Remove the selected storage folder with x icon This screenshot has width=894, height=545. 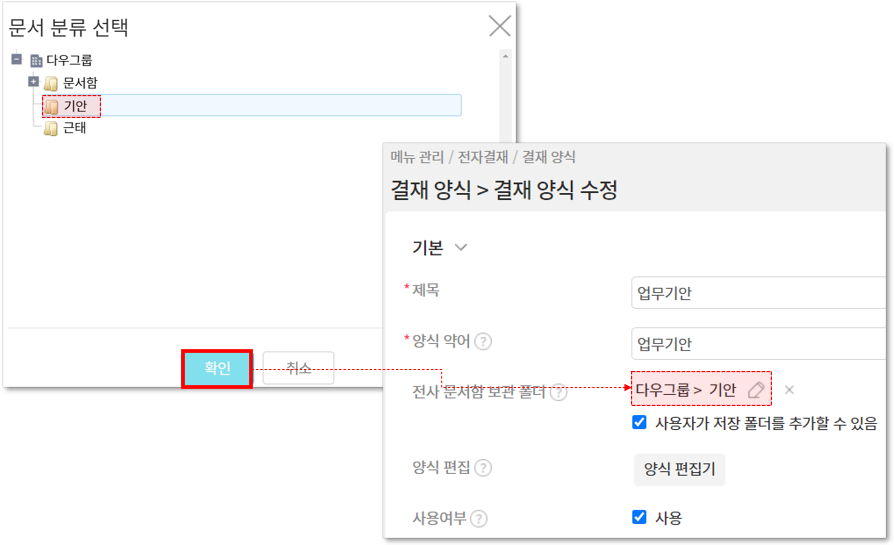point(789,390)
